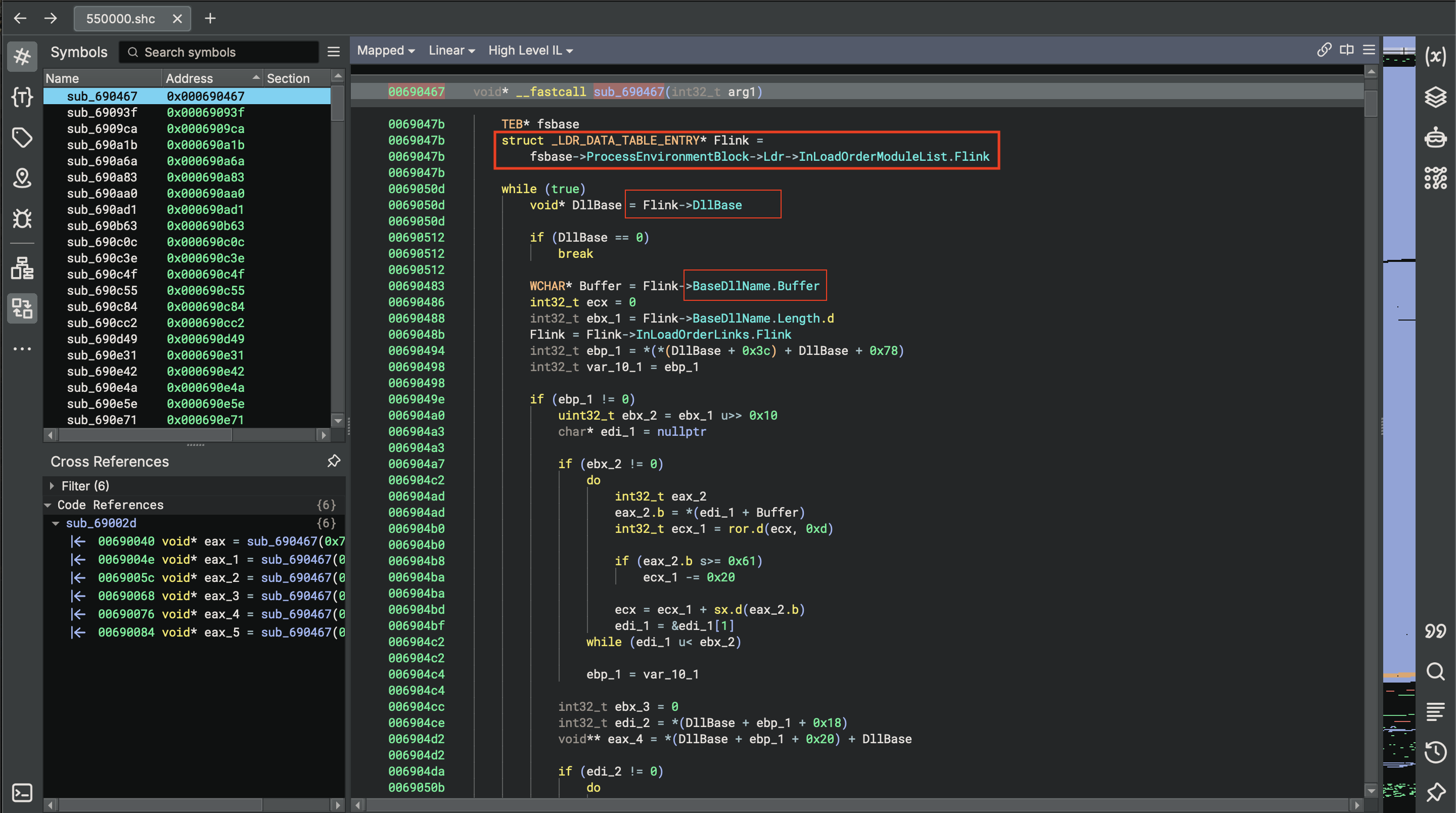Select sub_69093f in the symbol list

tap(187, 113)
